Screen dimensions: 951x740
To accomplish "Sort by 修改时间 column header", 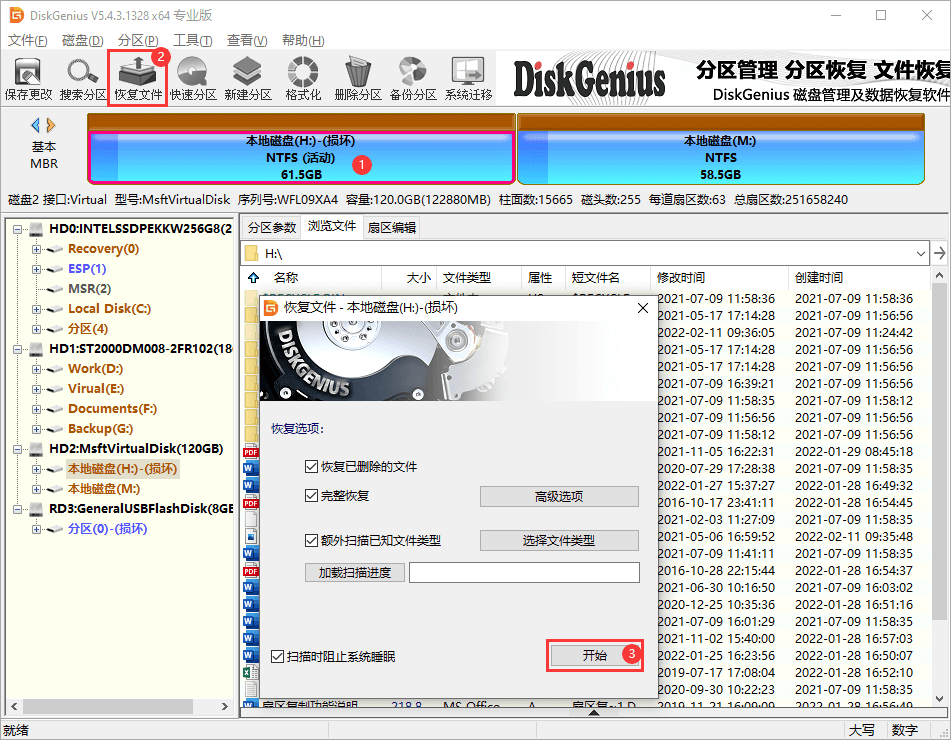I will [x=719, y=278].
